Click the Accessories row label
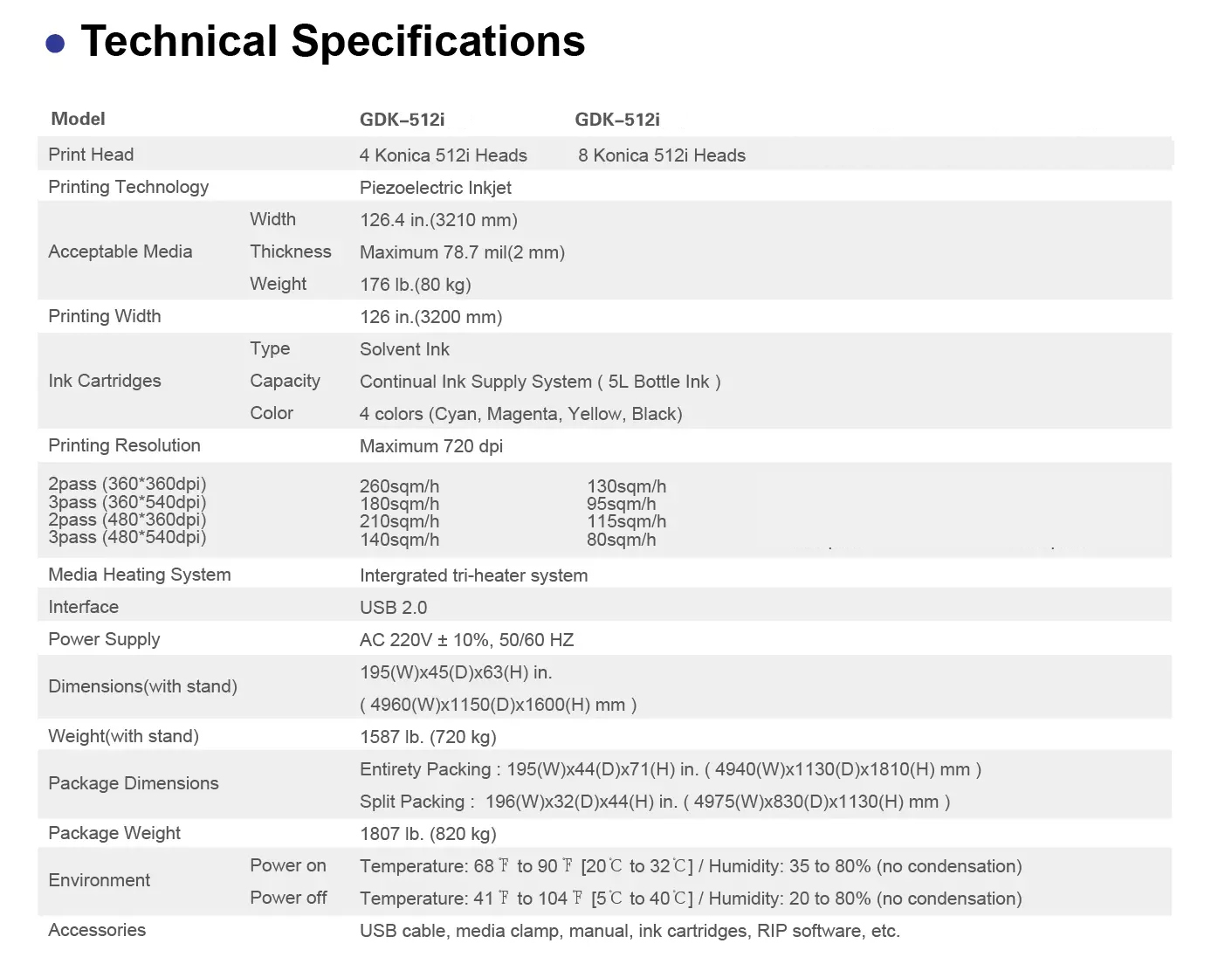The image size is (1232, 964). coord(97,930)
